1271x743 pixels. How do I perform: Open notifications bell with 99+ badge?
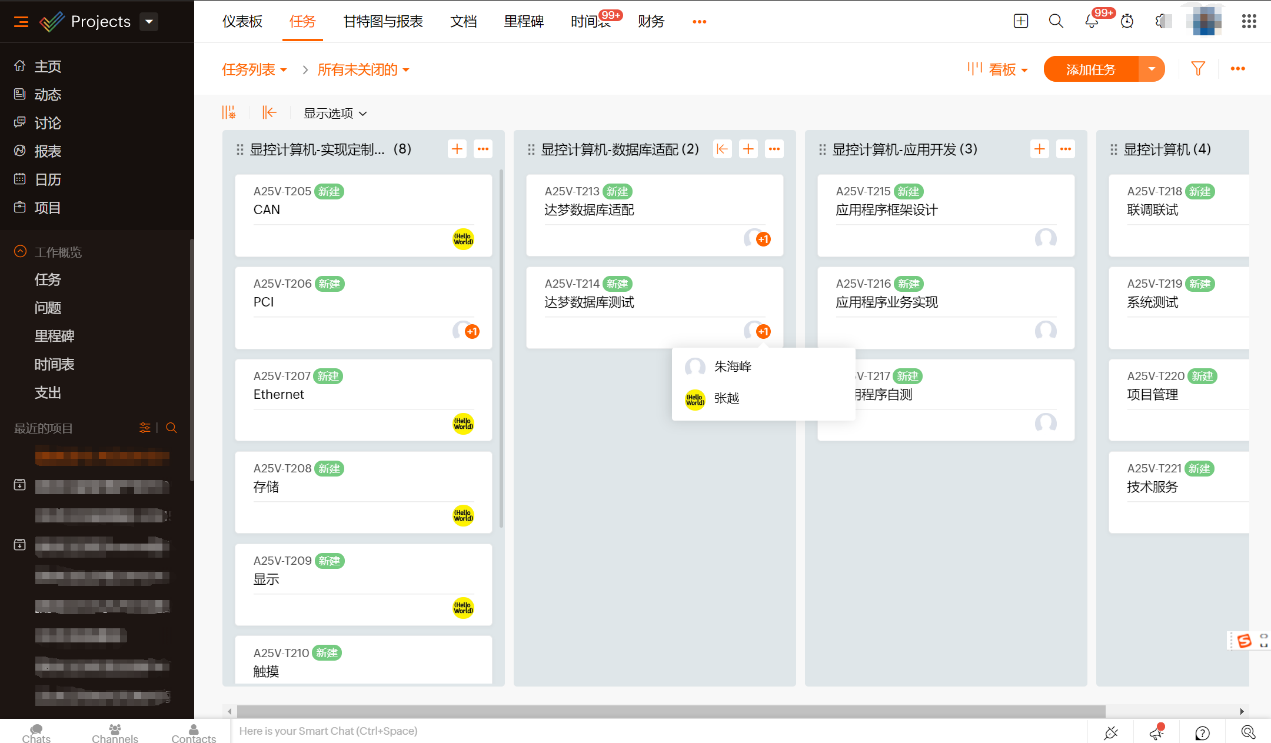pyautogui.click(x=1092, y=21)
